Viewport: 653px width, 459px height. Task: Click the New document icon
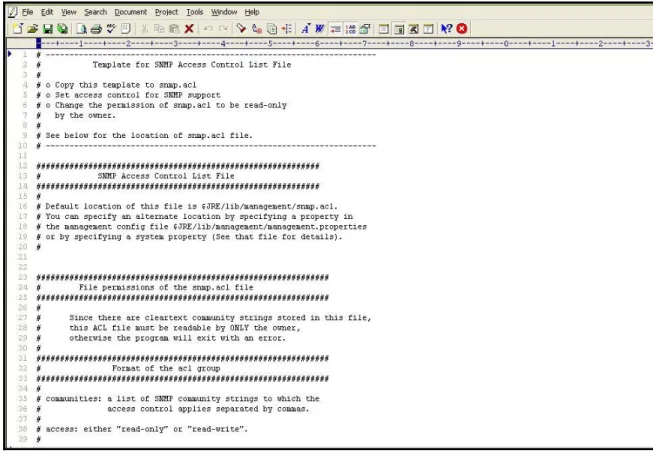tap(17, 29)
